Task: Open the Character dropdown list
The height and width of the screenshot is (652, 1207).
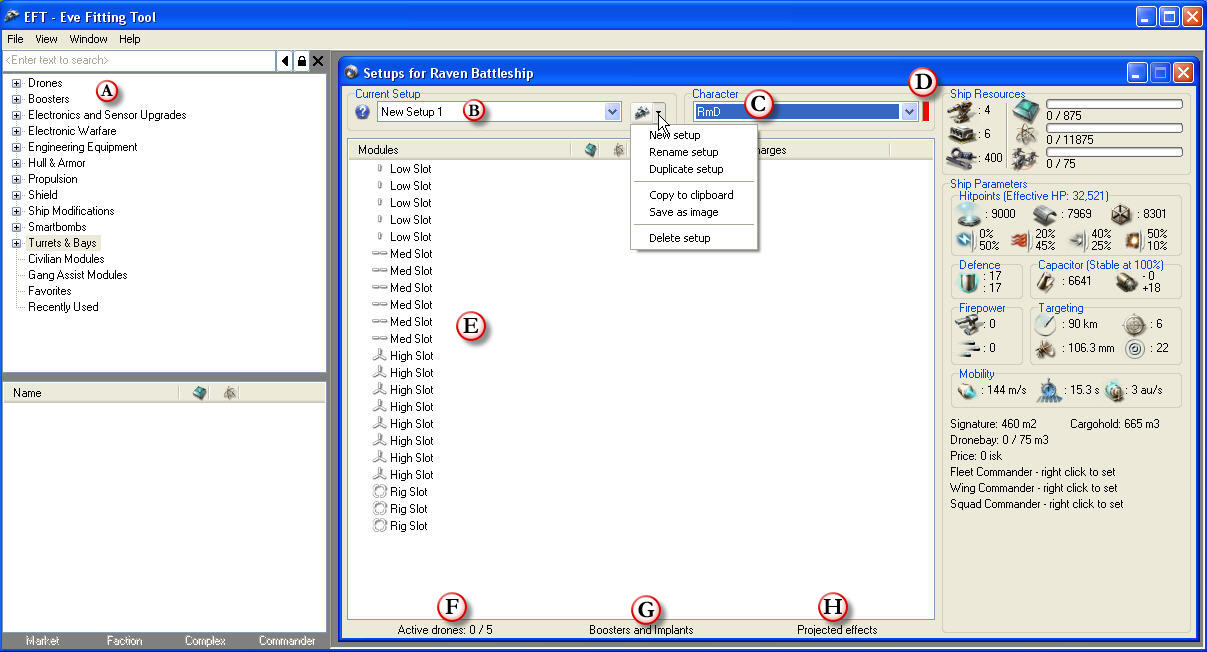Action: point(908,112)
